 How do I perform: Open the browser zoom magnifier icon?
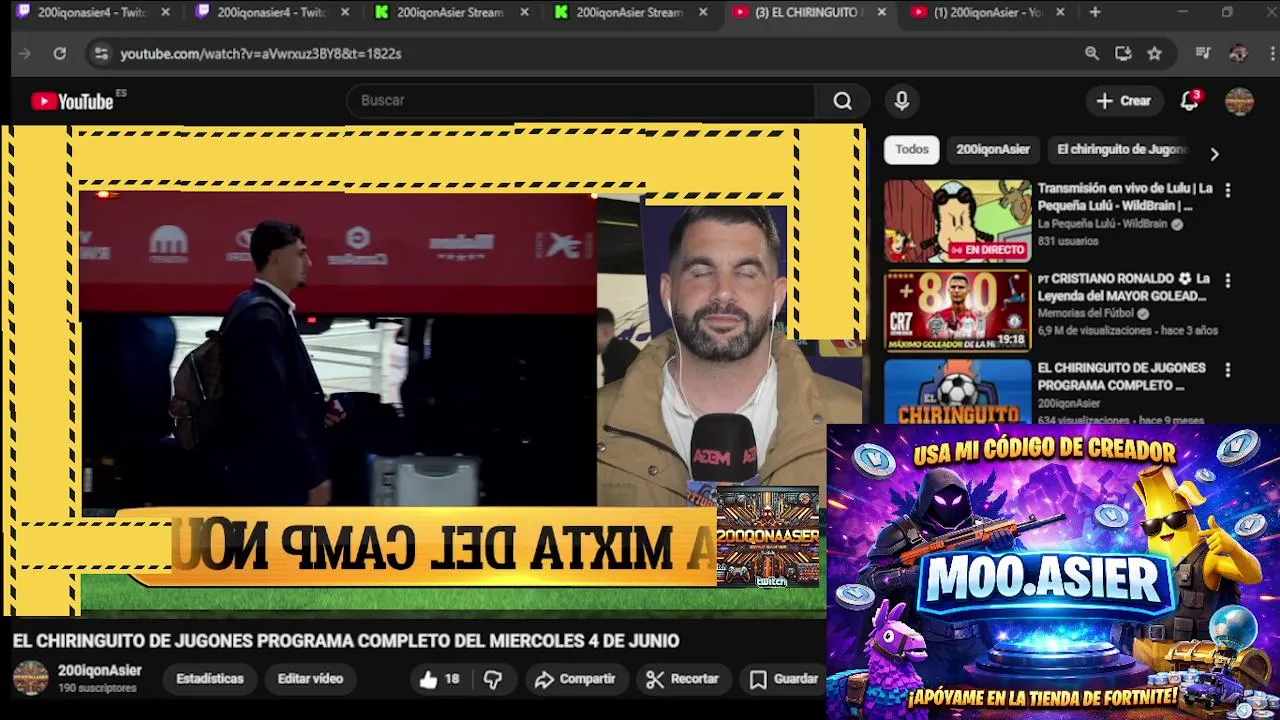click(1092, 53)
